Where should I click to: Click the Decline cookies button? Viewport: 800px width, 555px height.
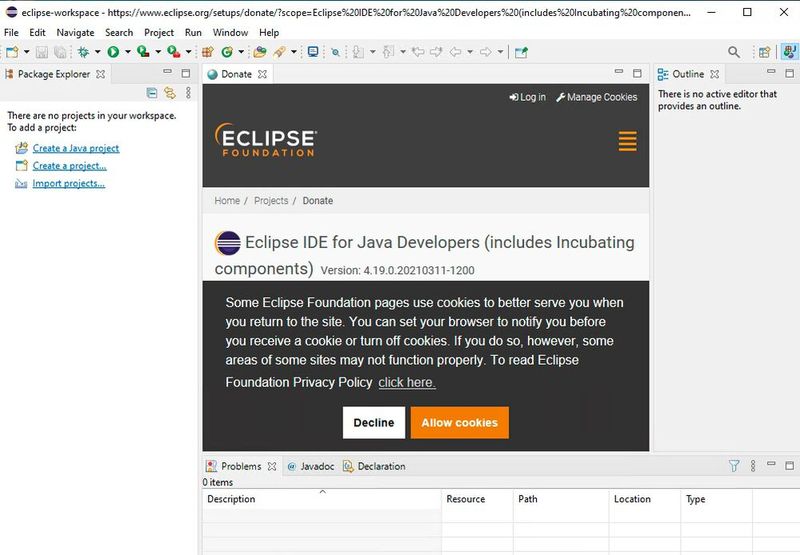click(x=374, y=422)
